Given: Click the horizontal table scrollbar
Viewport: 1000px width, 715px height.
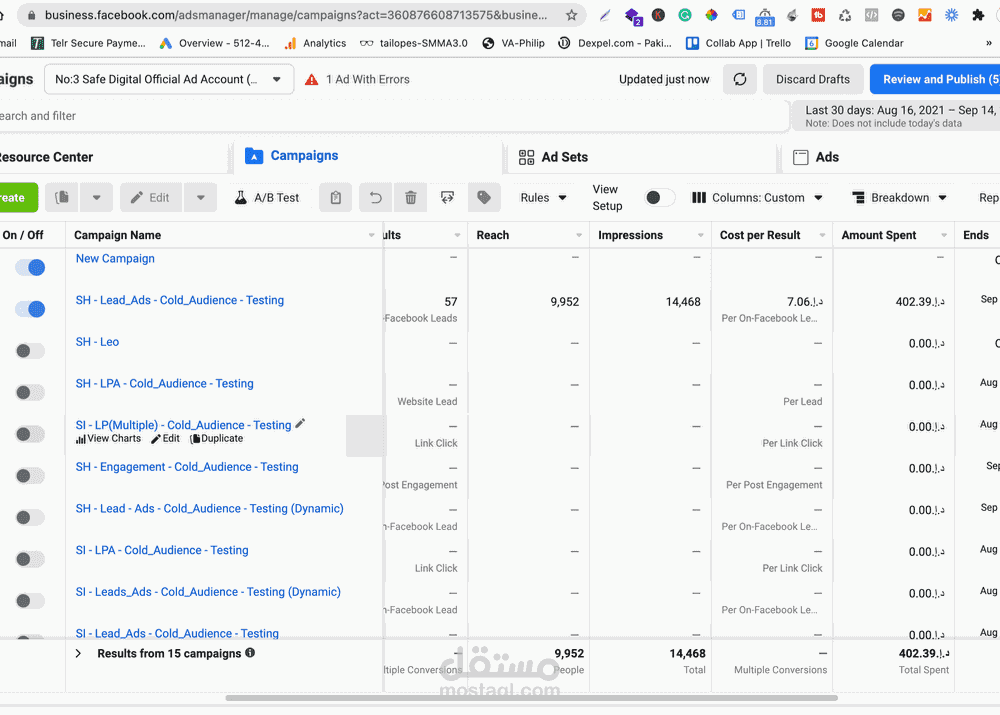Looking at the screenshot, I should pyautogui.click(x=531, y=698).
